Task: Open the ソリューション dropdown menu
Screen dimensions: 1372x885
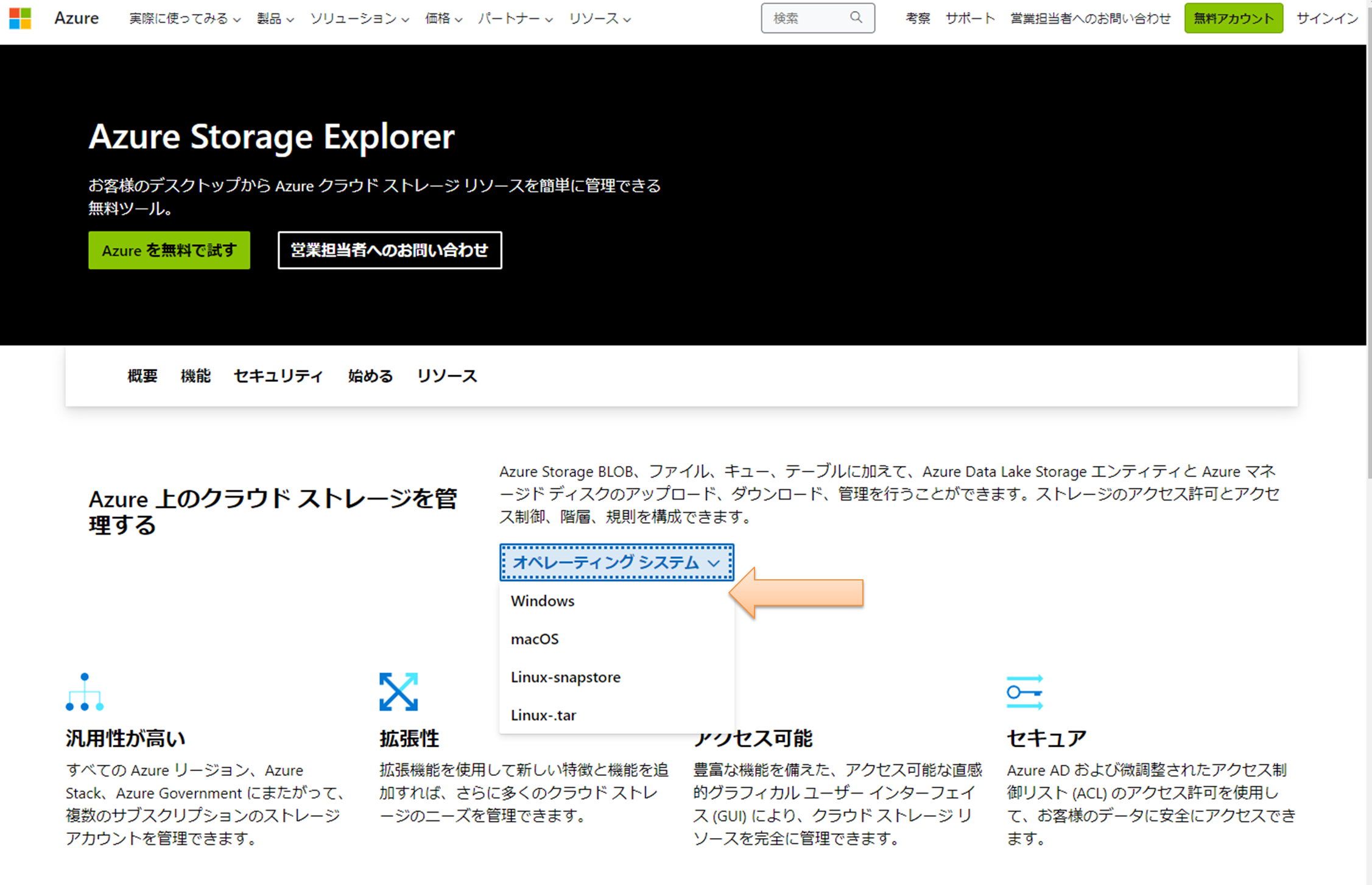Action: pos(359,19)
